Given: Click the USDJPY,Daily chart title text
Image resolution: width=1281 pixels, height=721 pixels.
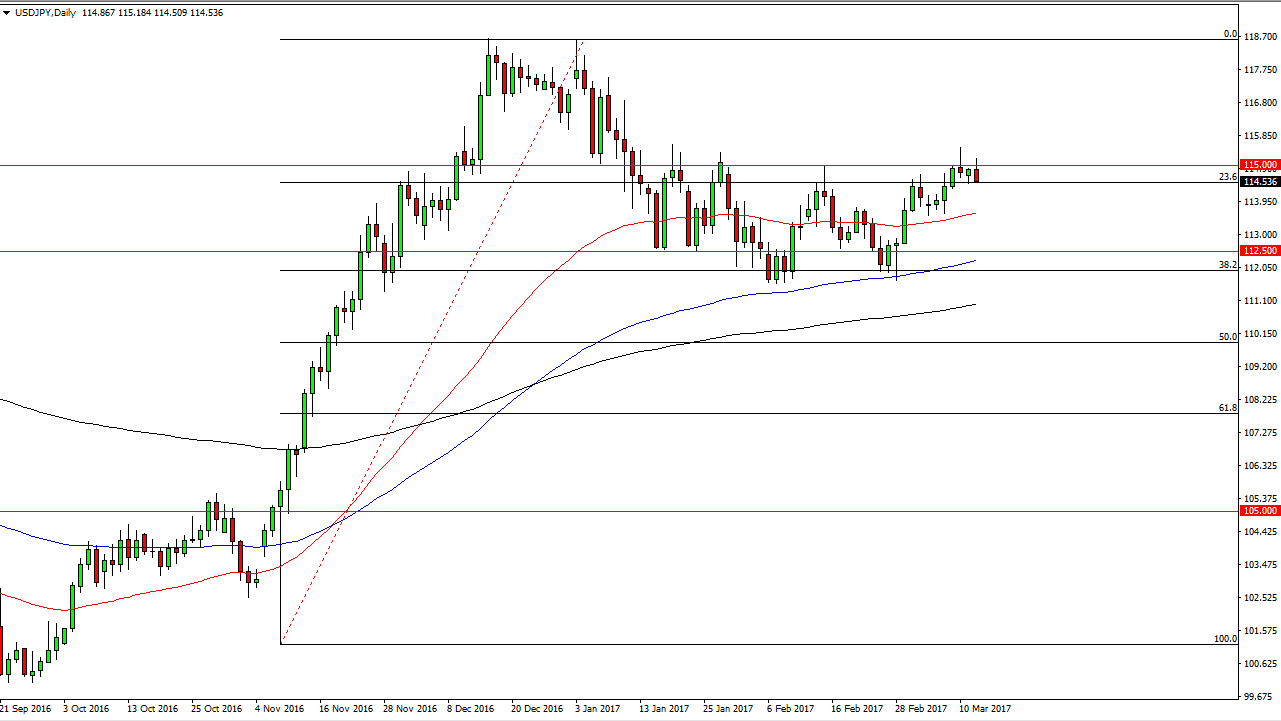Looking at the screenshot, I should pos(46,13).
